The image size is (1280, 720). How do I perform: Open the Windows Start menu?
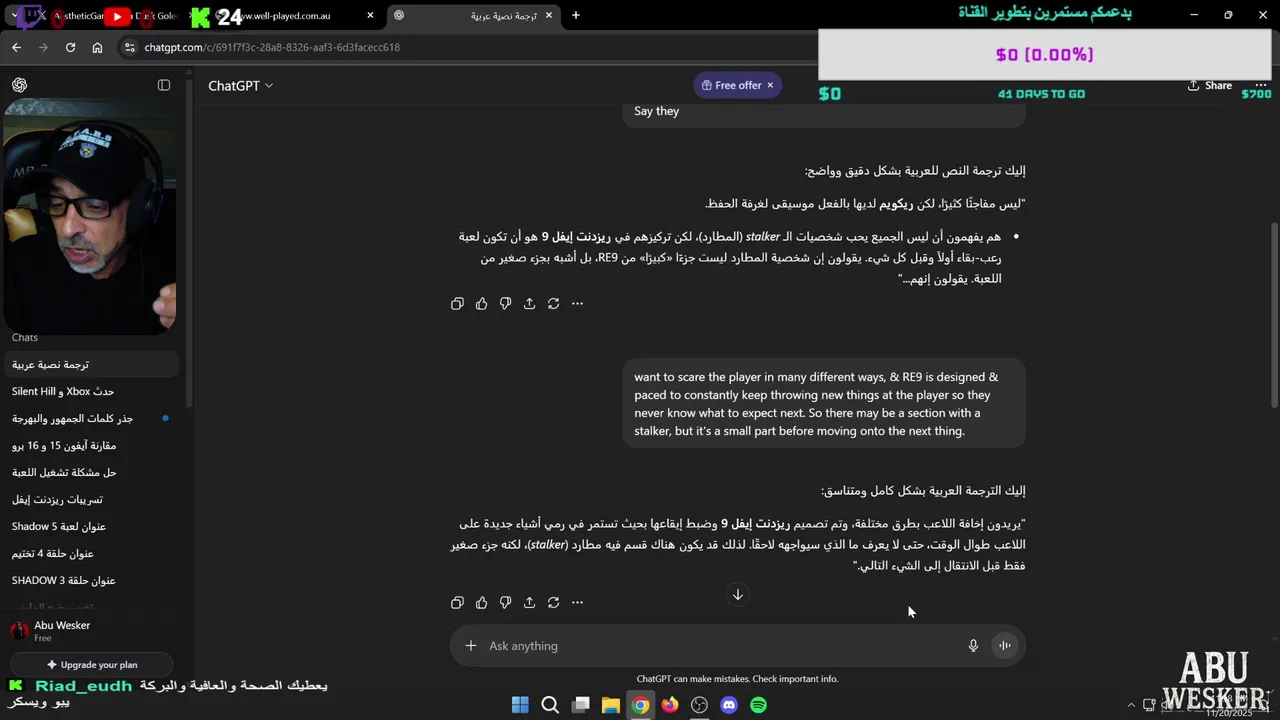[x=520, y=705]
